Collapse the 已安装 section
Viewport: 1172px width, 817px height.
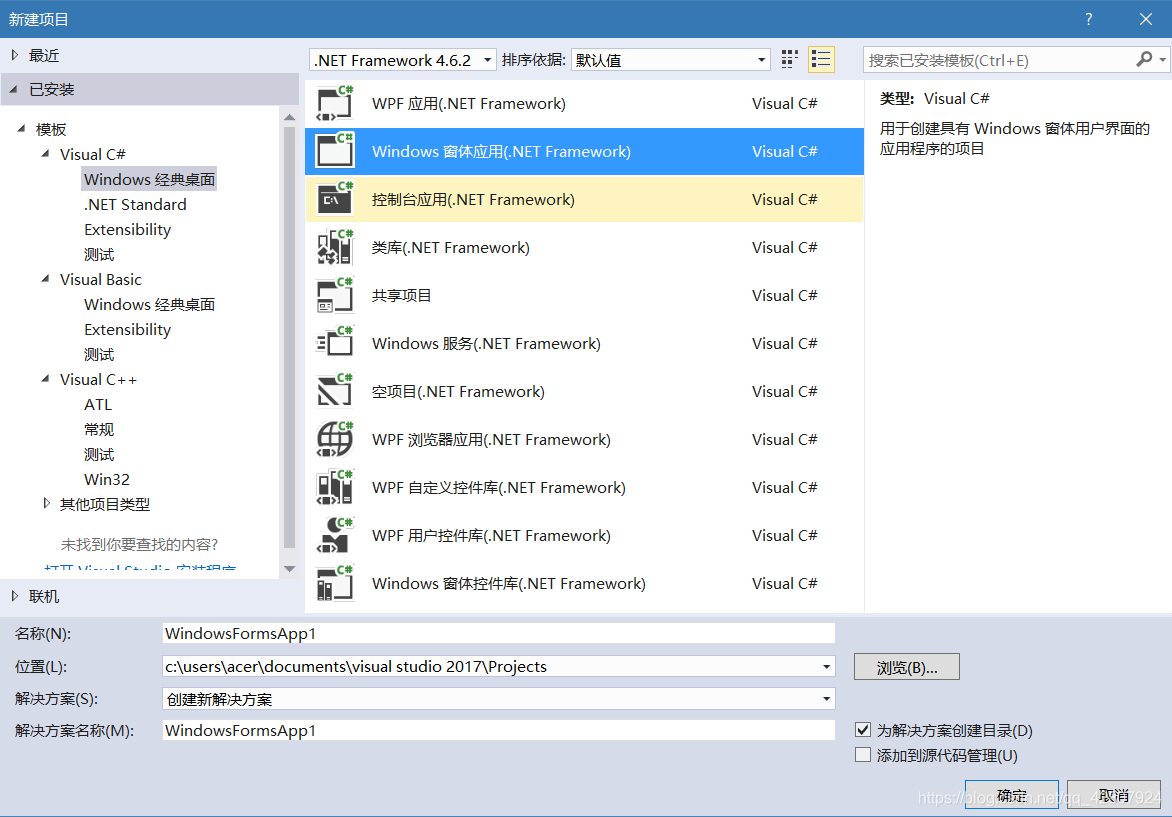(14, 90)
